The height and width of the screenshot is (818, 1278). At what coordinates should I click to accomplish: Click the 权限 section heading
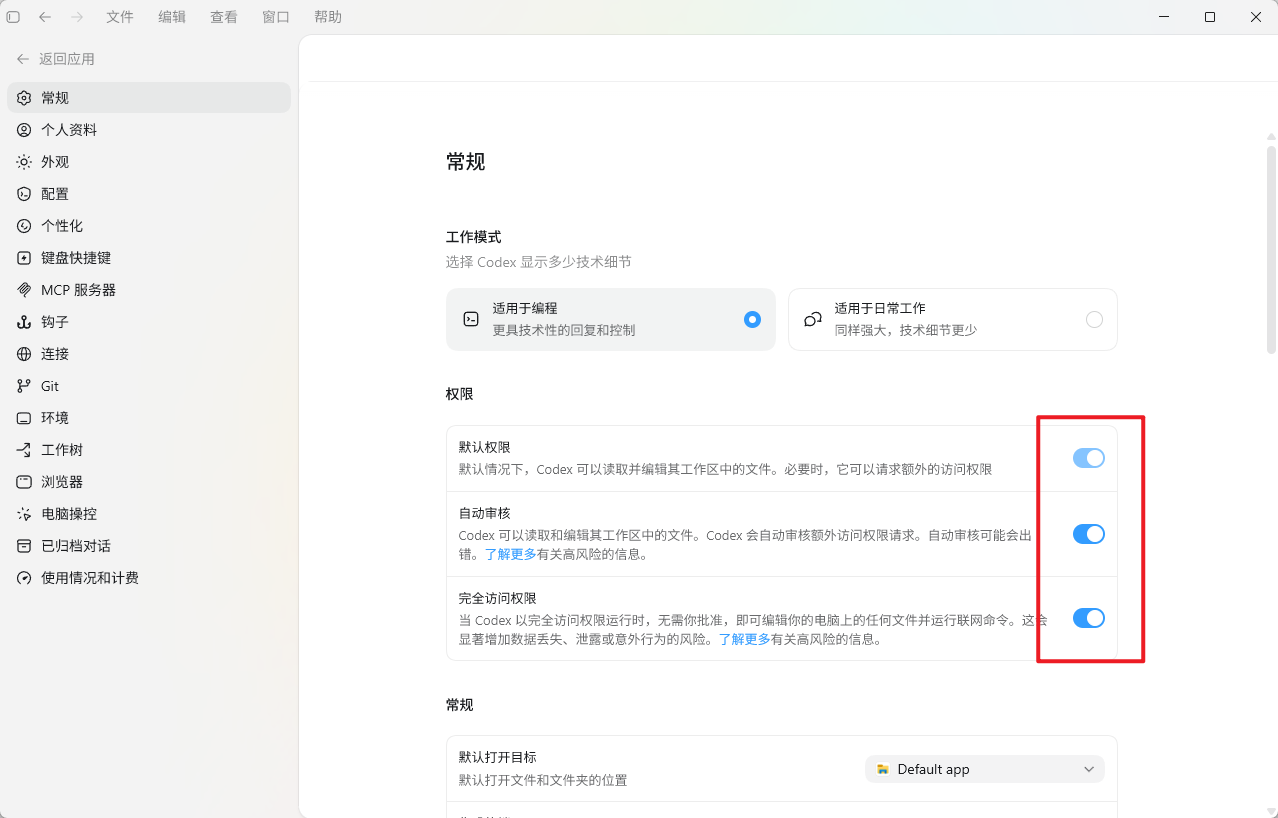click(459, 394)
